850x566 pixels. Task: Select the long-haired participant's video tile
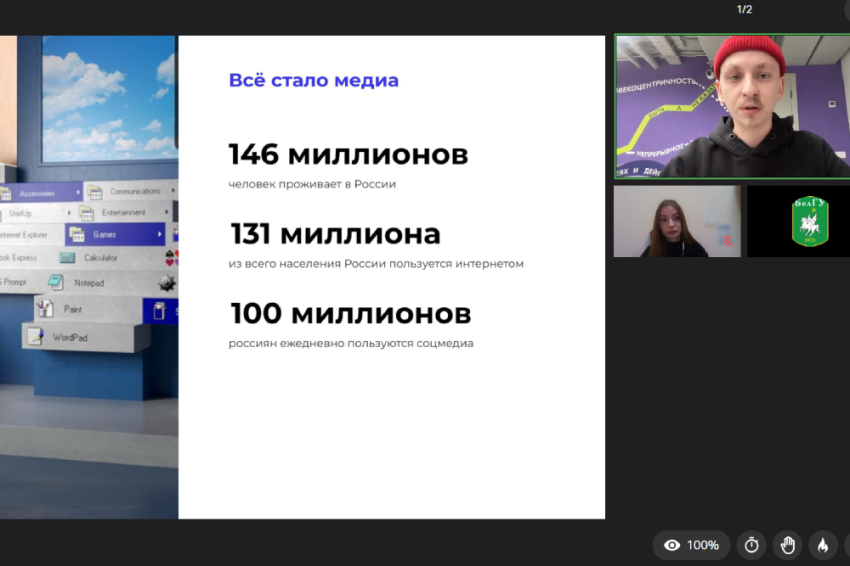(676, 221)
